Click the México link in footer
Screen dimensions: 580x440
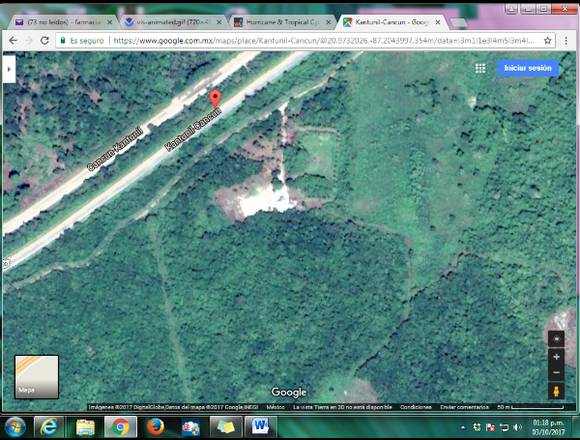(x=276, y=407)
